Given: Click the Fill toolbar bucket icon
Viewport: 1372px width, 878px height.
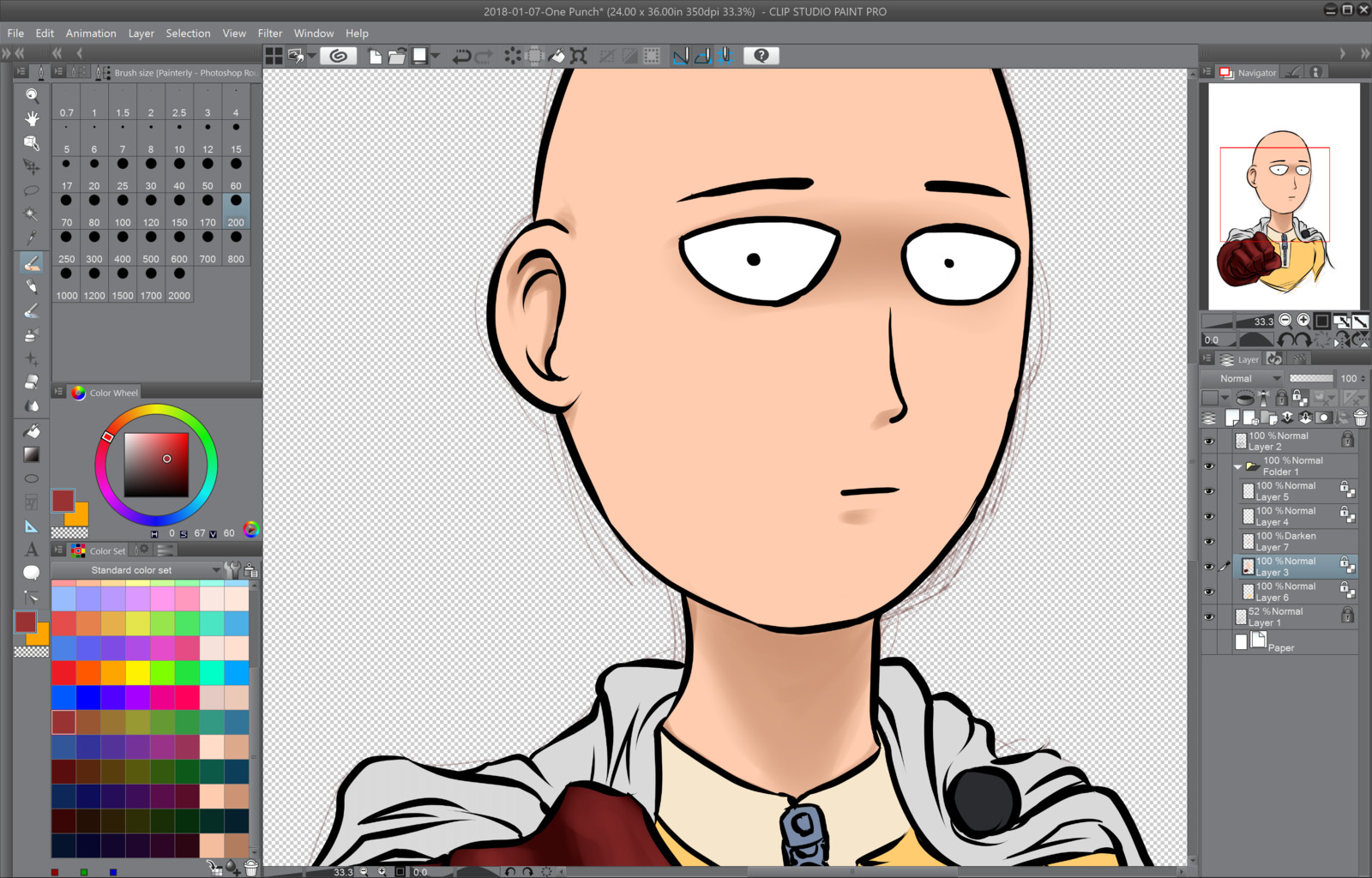Looking at the screenshot, I should pos(557,56).
